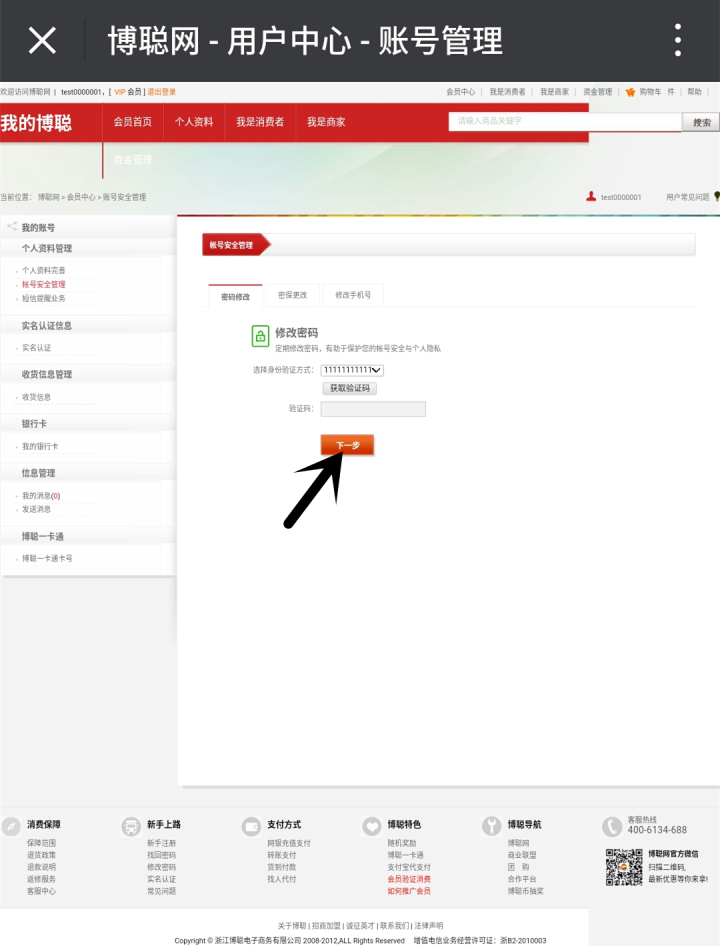Screen dimensions: 720x946
Task: Open 我的消息(0) in the sidebar
Action: 41,496
